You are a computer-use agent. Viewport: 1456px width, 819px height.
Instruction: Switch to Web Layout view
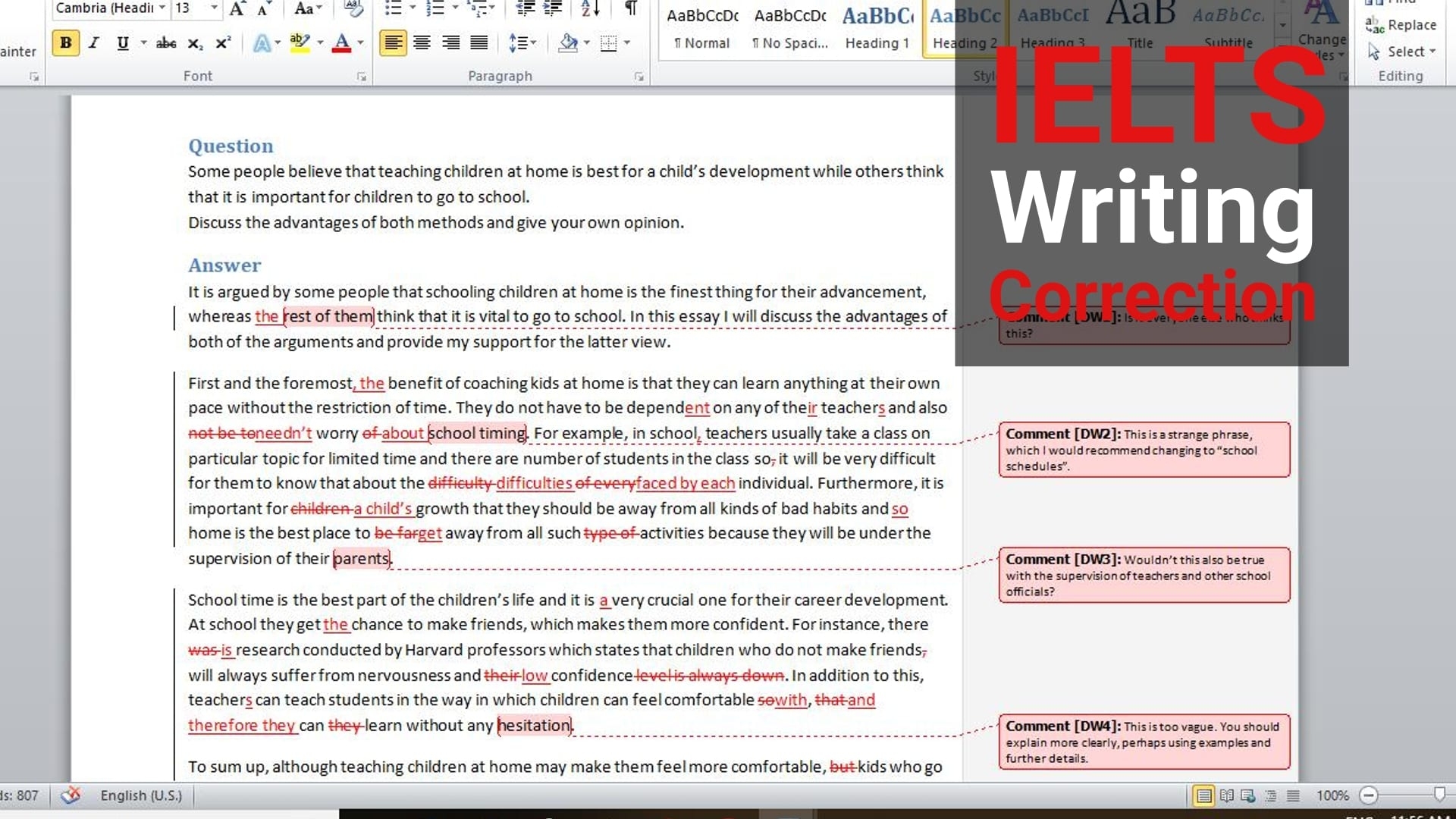[1248, 795]
